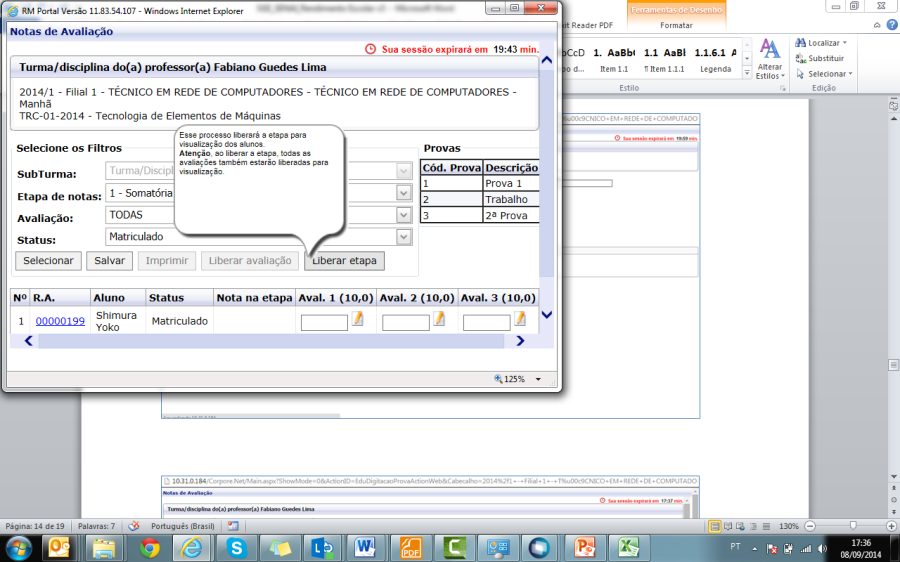Click the Windows Start button
The width and height of the screenshot is (900, 562).
[18, 548]
